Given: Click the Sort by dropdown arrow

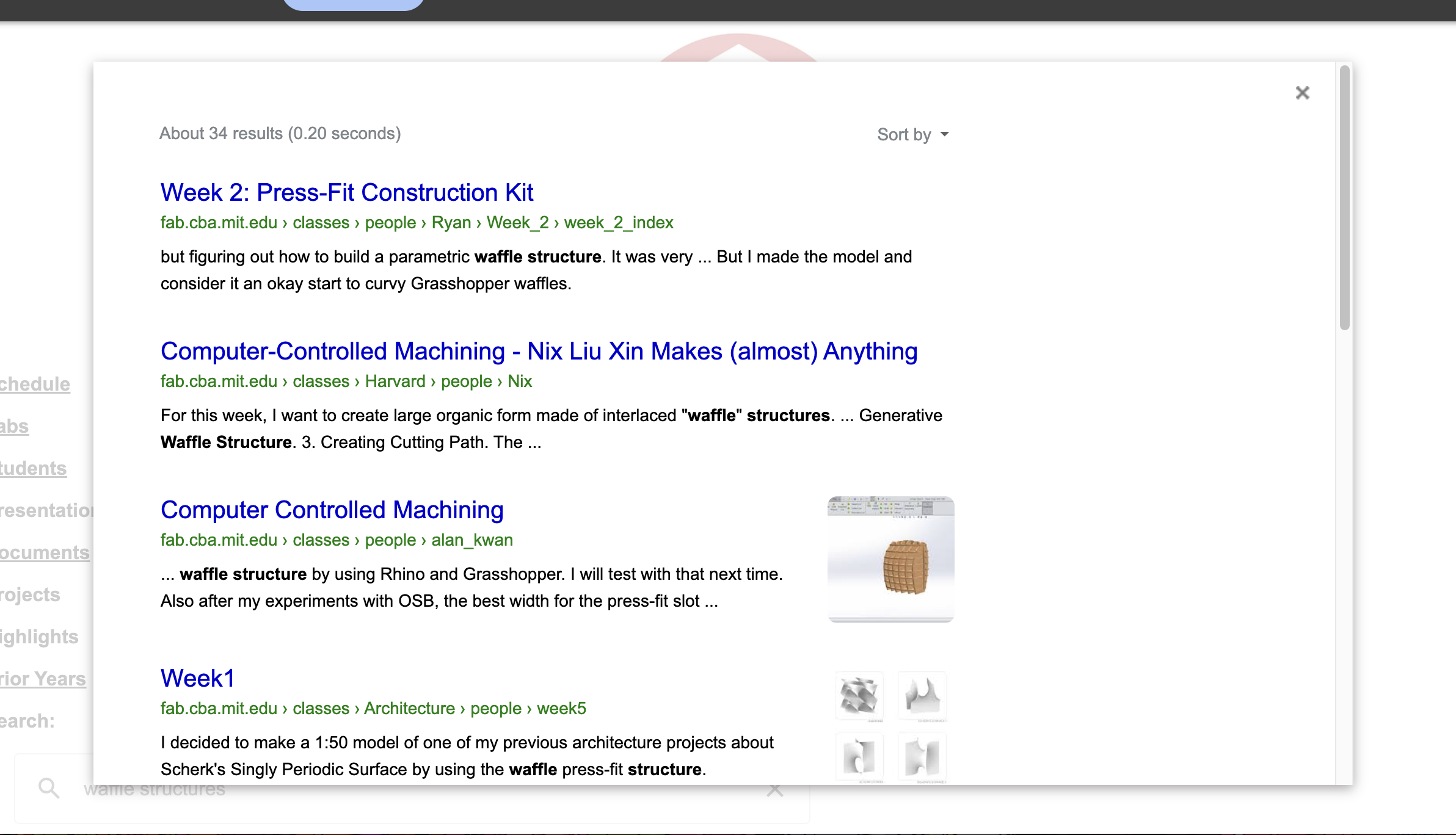Looking at the screenshot, I should point(944,134).
